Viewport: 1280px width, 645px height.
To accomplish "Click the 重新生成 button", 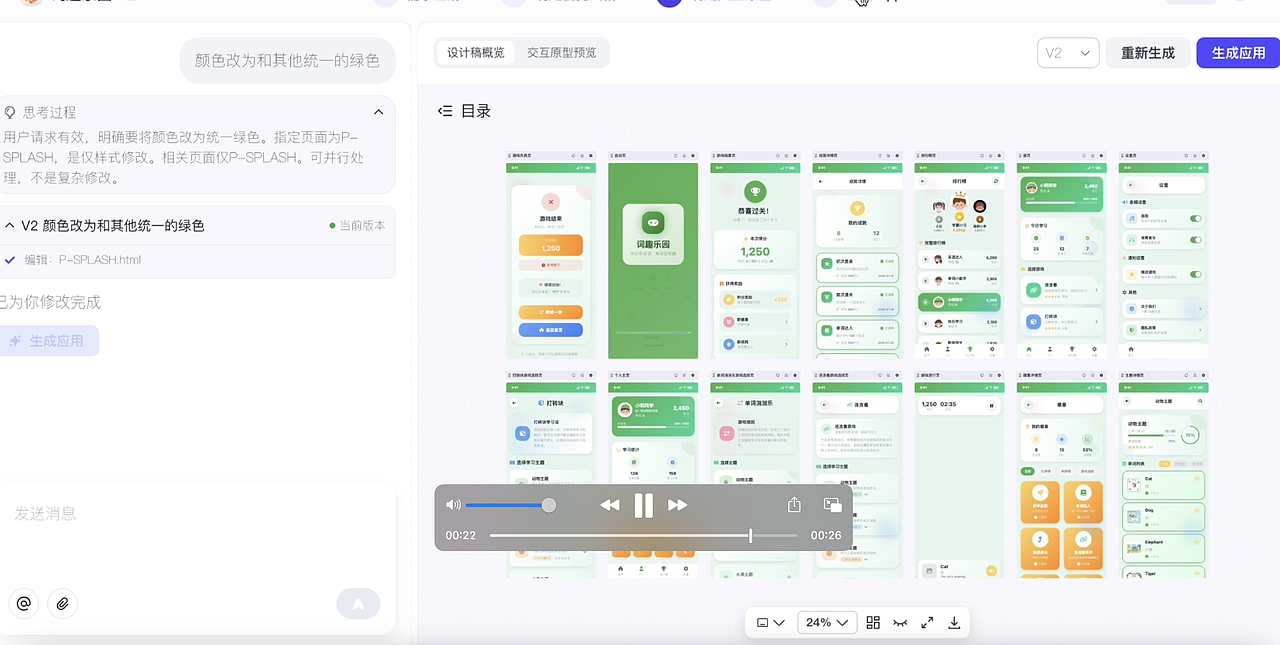I will pos(1147,52).
